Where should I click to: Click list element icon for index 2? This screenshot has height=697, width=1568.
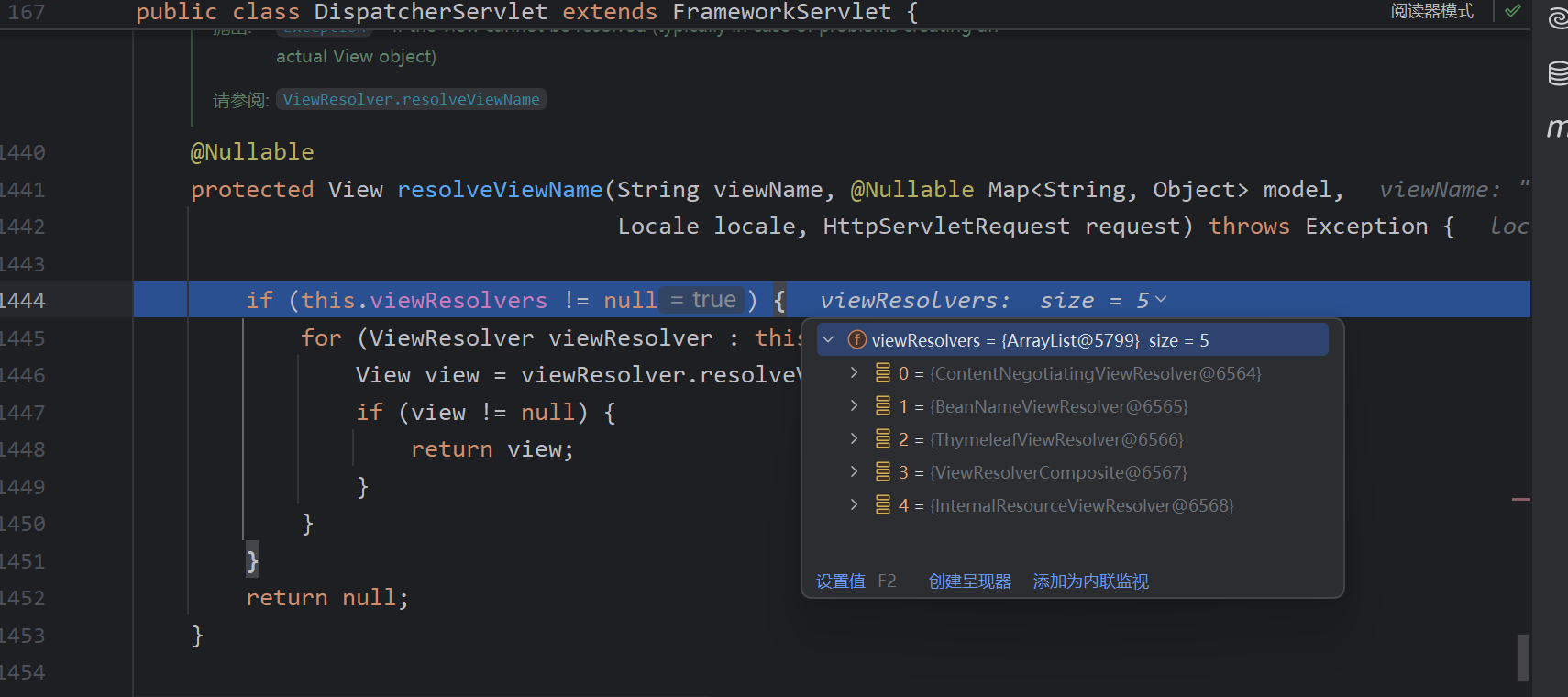[x=882, y=438]
